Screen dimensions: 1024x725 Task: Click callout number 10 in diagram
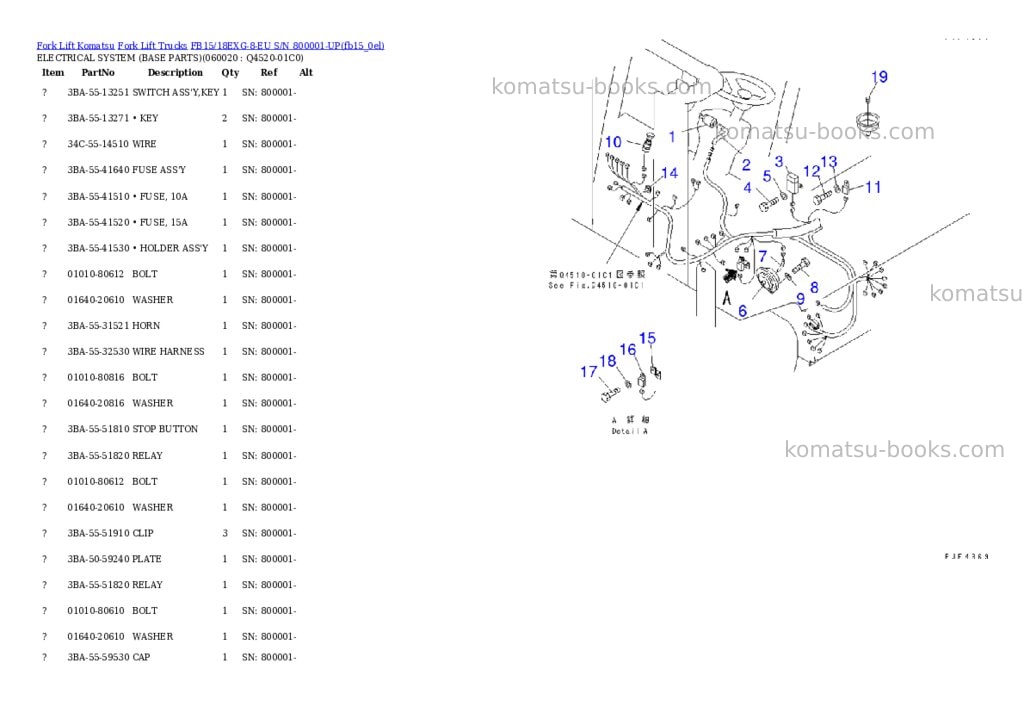(x=613, y=142)
